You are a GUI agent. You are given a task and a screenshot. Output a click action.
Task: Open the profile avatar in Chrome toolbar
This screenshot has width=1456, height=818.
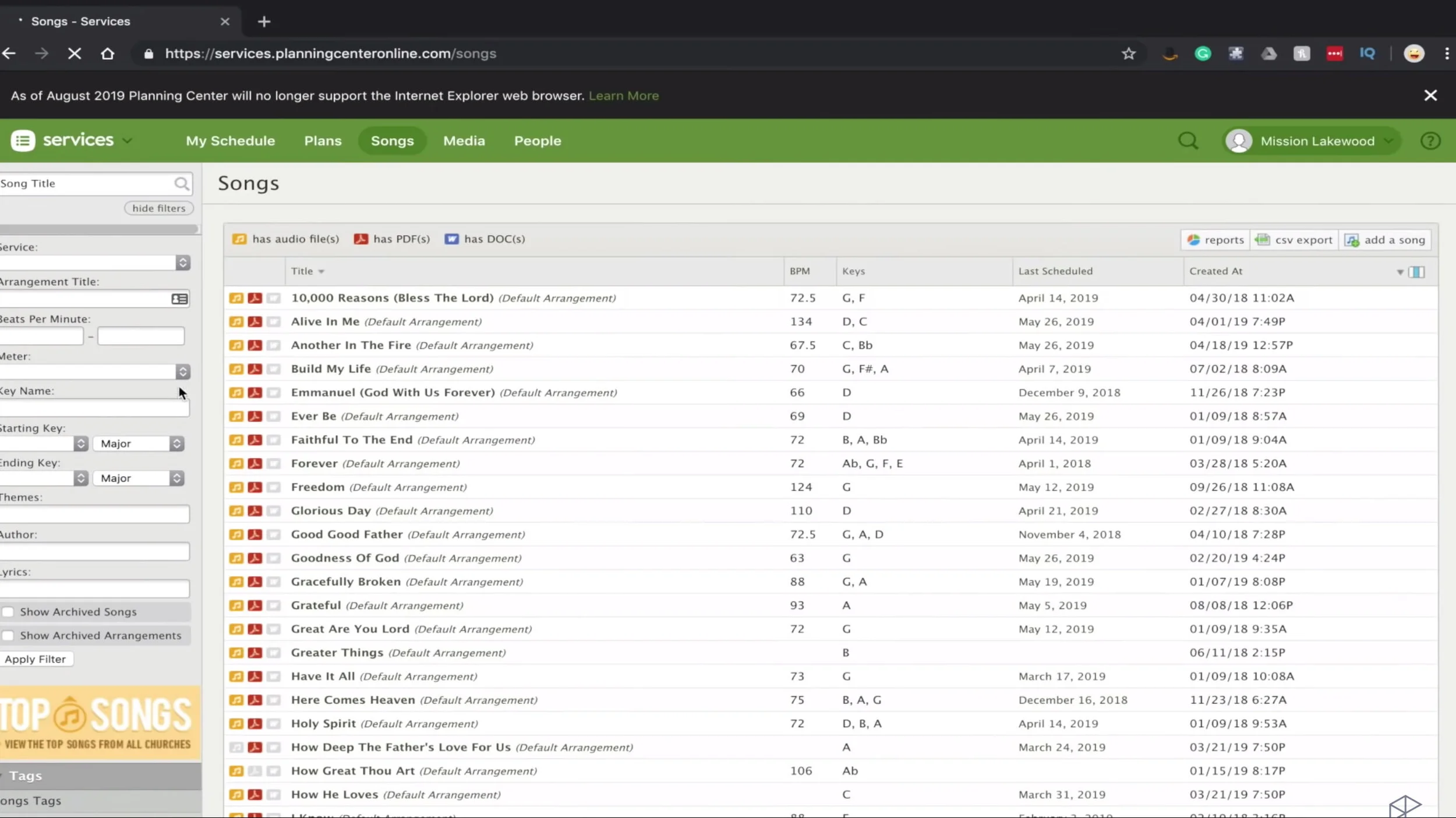pos(1414,54)
